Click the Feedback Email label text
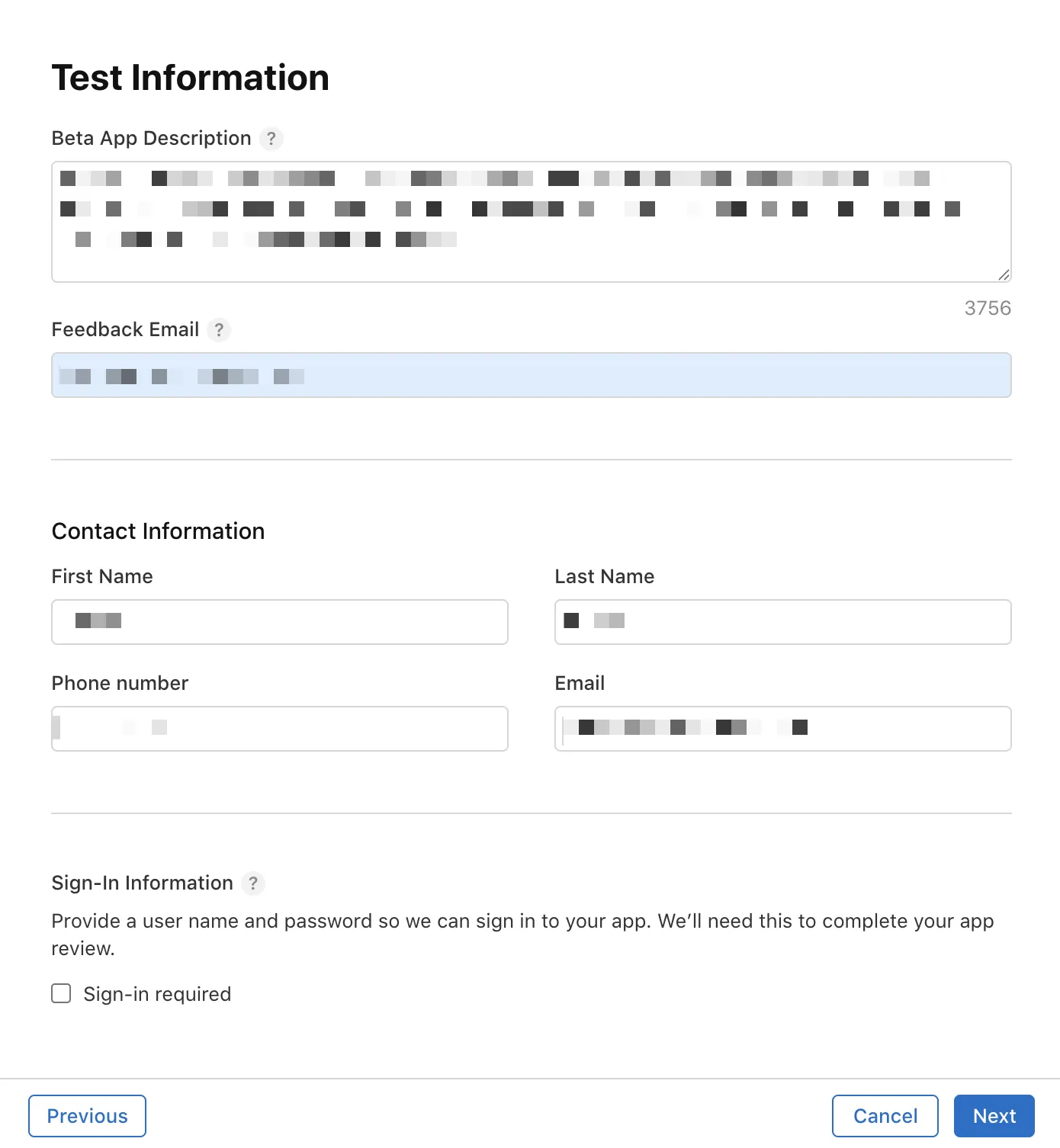Viewport: 1060px width, 1148px height. [125, 329]
